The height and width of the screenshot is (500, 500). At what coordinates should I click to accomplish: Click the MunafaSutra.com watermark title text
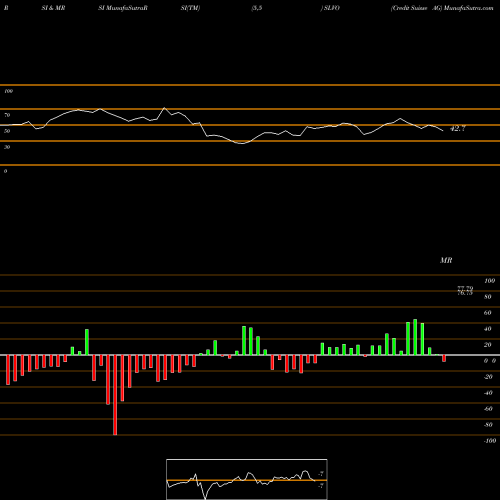(469, 8)
